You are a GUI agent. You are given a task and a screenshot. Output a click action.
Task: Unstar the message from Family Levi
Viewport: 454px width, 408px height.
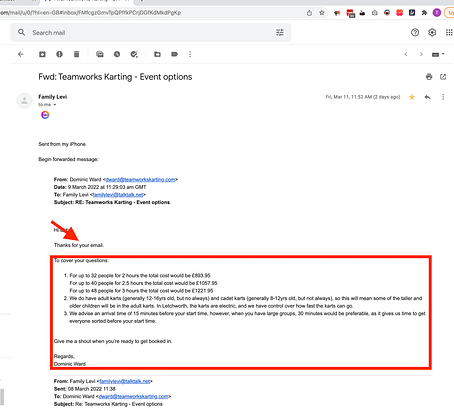(412, 97)
